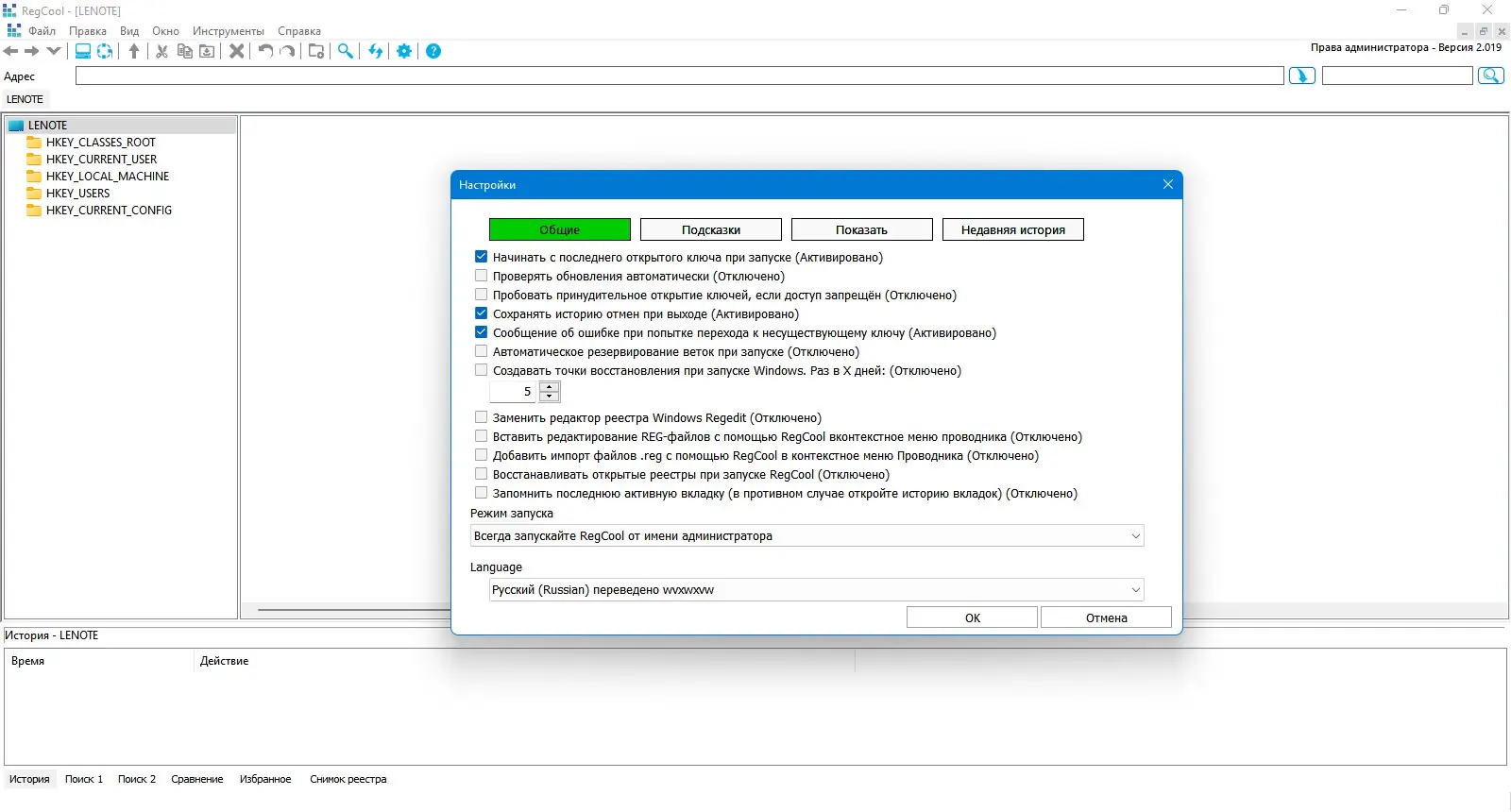Click the days number field showing 5

[513, 392]
